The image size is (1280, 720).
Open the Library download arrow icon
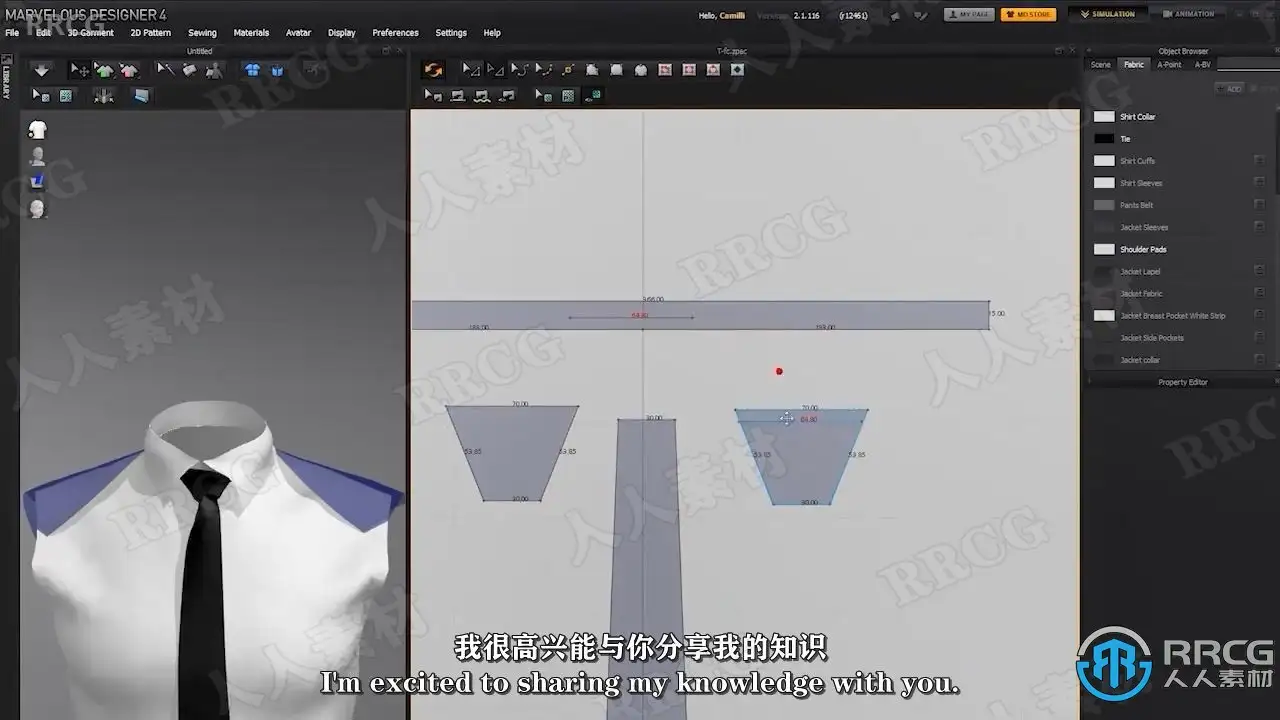tap(41, 70)
